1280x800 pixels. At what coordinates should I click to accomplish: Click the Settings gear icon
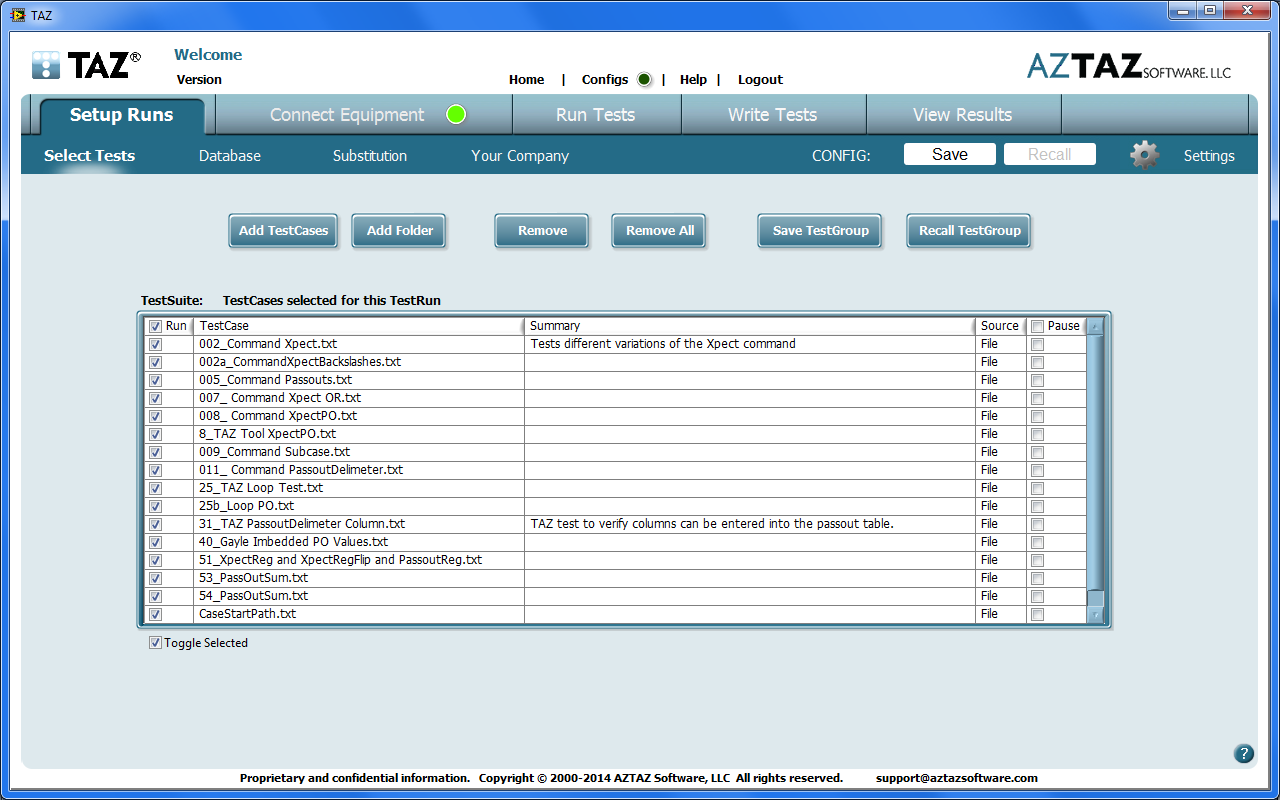[1144, 155]
